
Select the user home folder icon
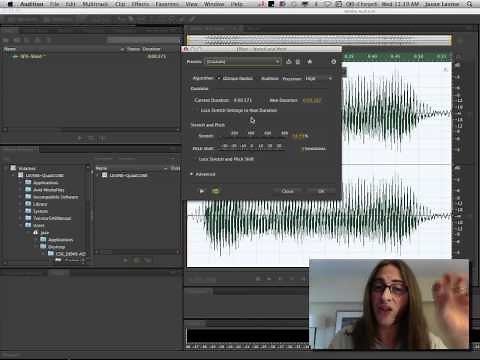pos(36,232)
